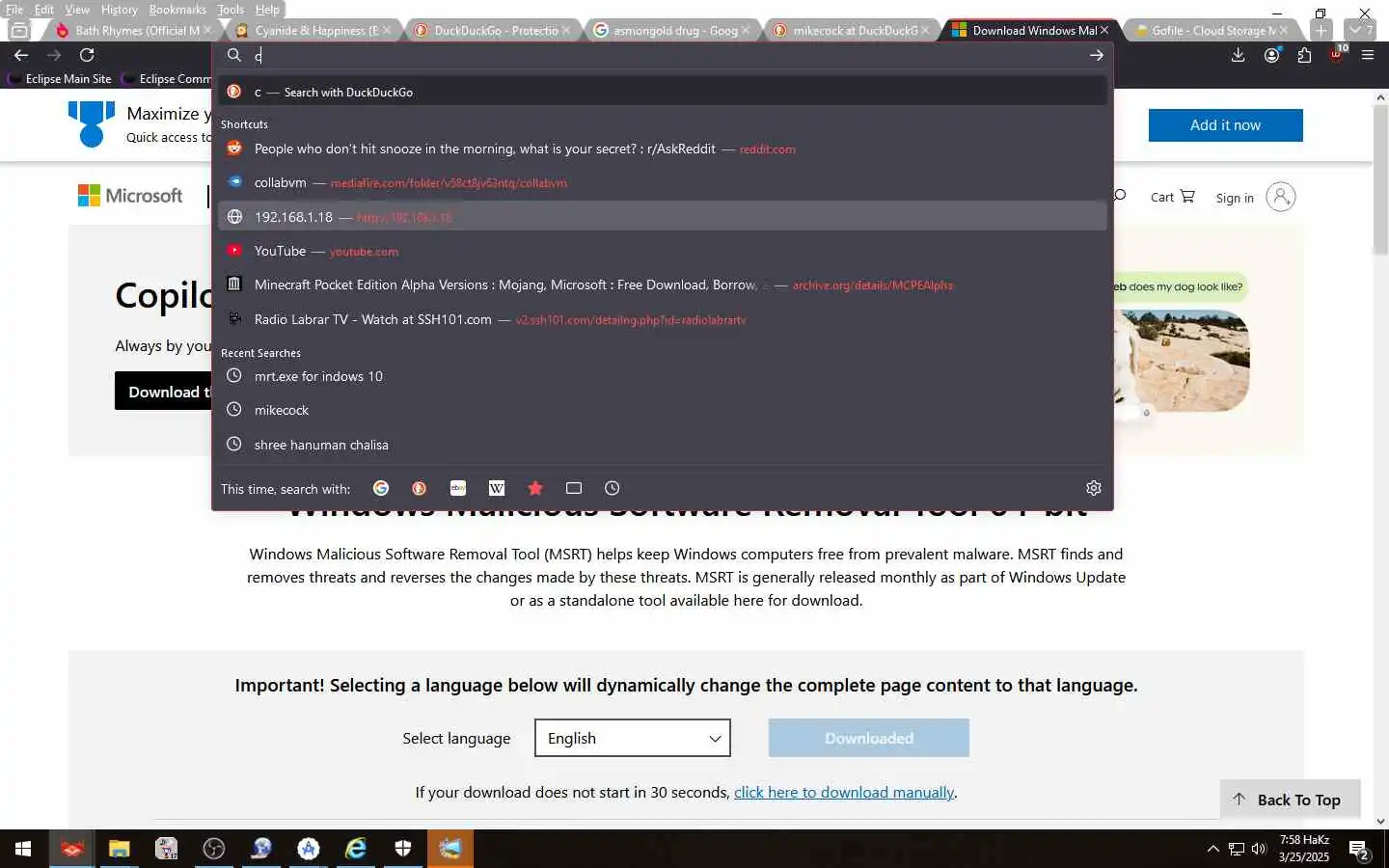Select the 192.168.1.18 suggestion

pos(662,217)
